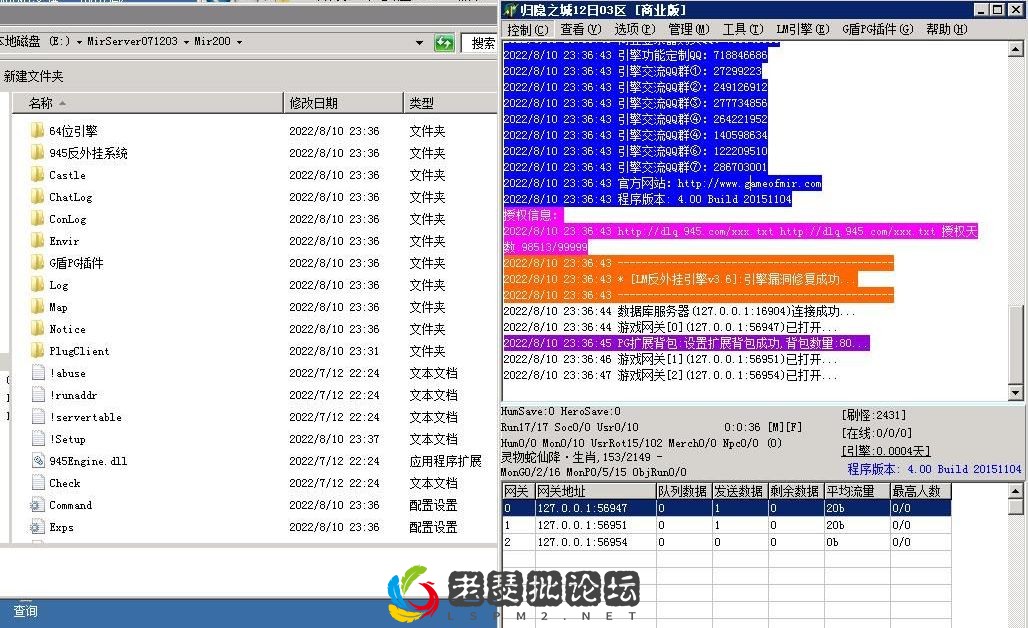Select gateway row 127.0.0.1:56947
Viewport: 1028px width, 628px height.
(726, 508)
